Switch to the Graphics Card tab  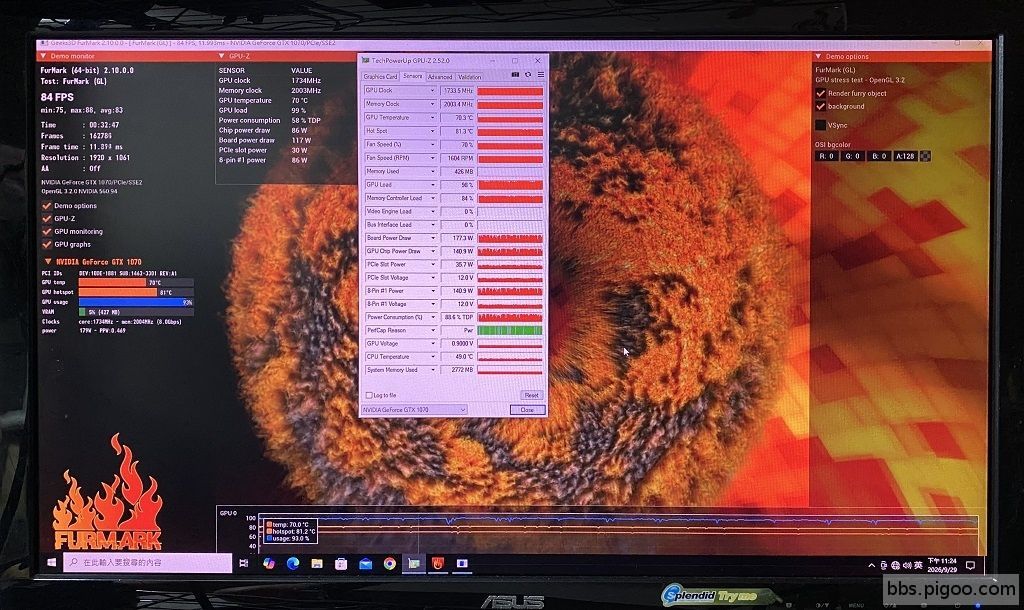coord(380,76)
